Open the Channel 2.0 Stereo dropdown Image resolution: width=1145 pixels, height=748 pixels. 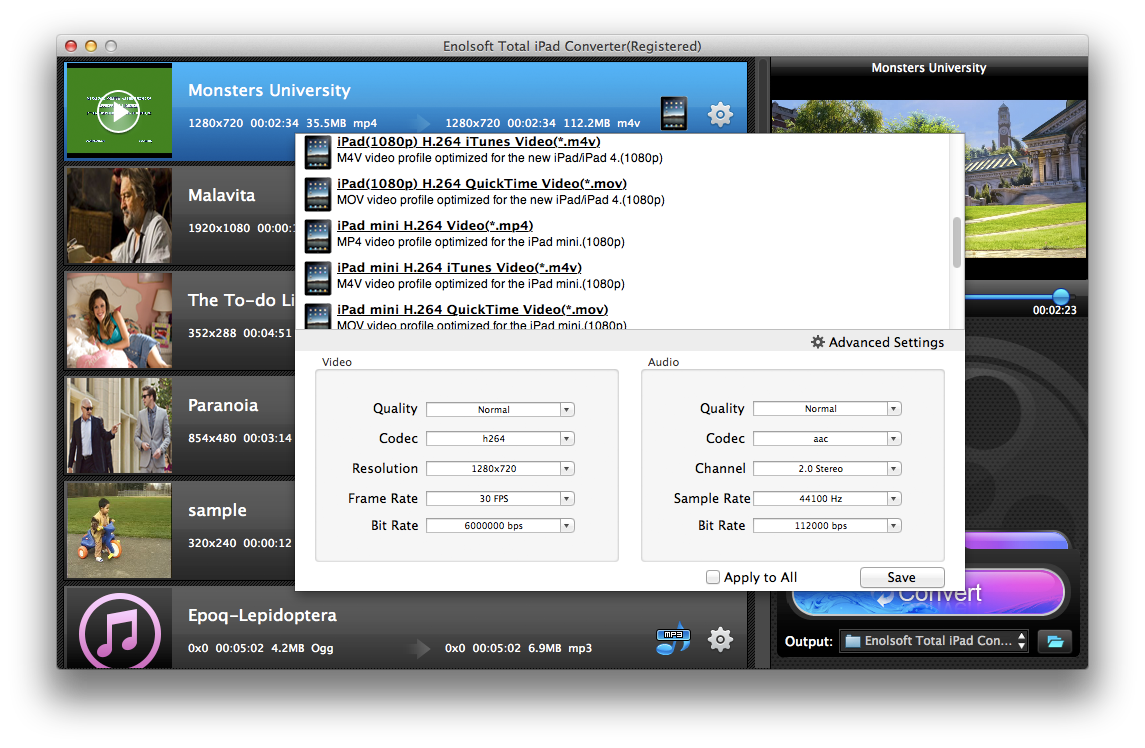[827, 468]
